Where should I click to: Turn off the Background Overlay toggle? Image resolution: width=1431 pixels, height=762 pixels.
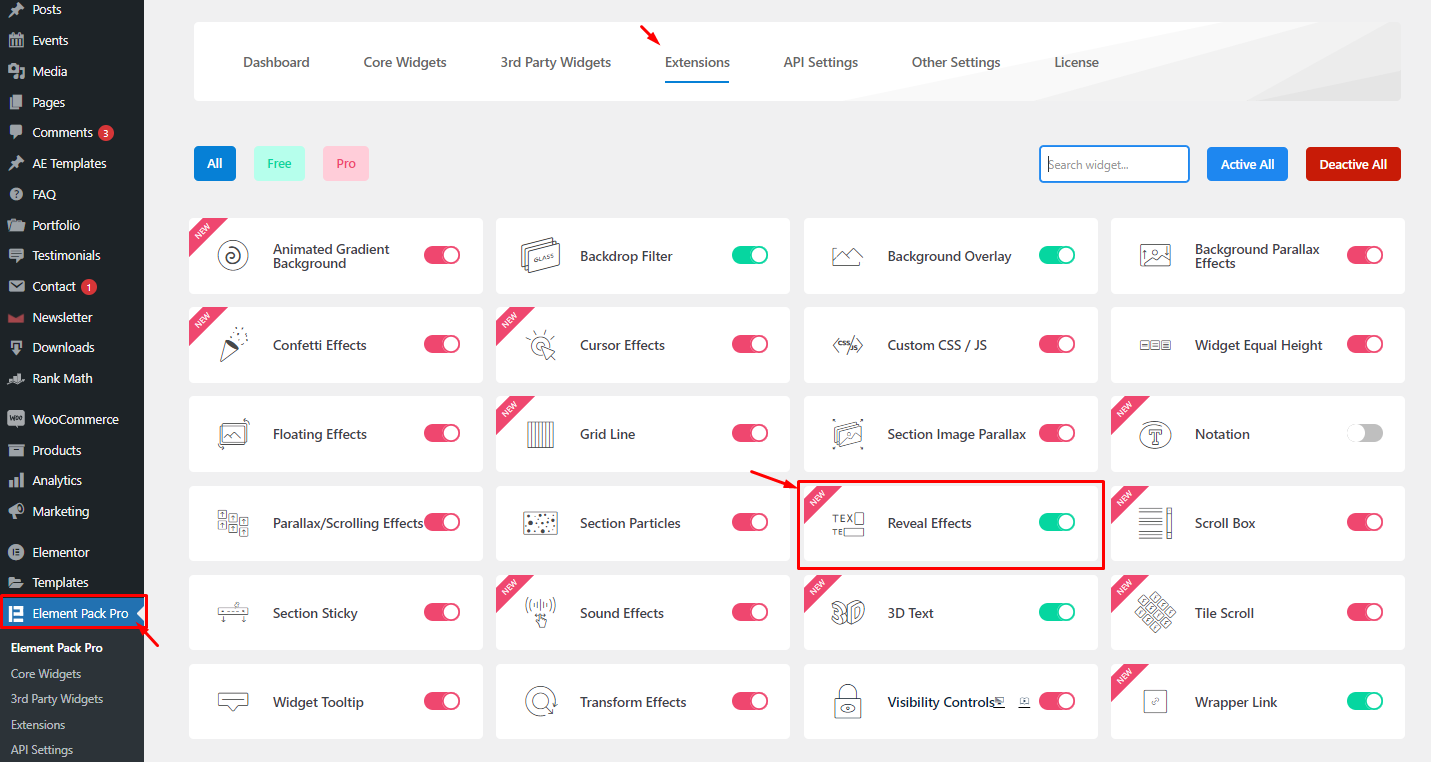pos(1057,255)
